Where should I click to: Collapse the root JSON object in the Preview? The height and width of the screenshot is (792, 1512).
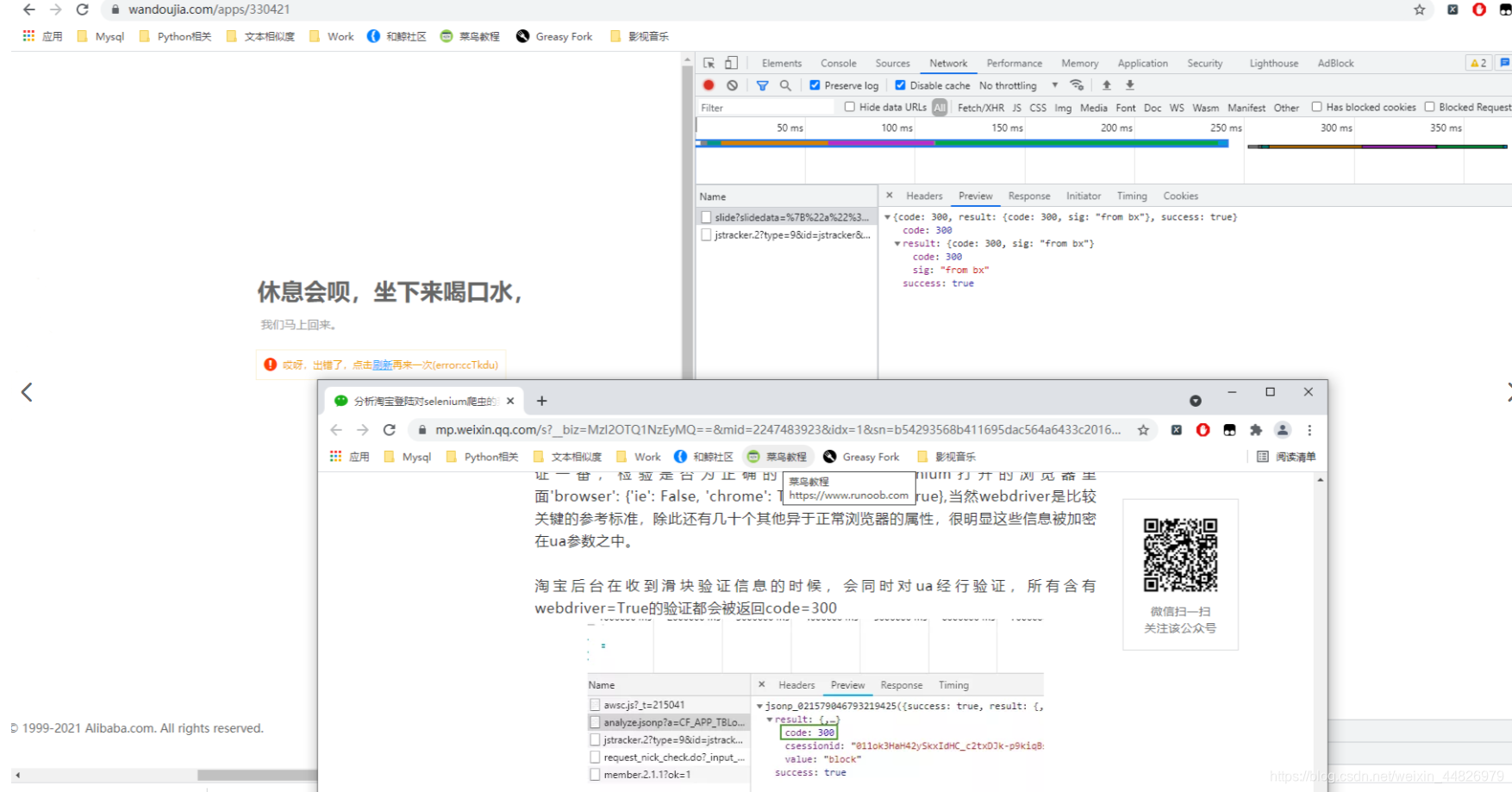click(x=887, y=217)
